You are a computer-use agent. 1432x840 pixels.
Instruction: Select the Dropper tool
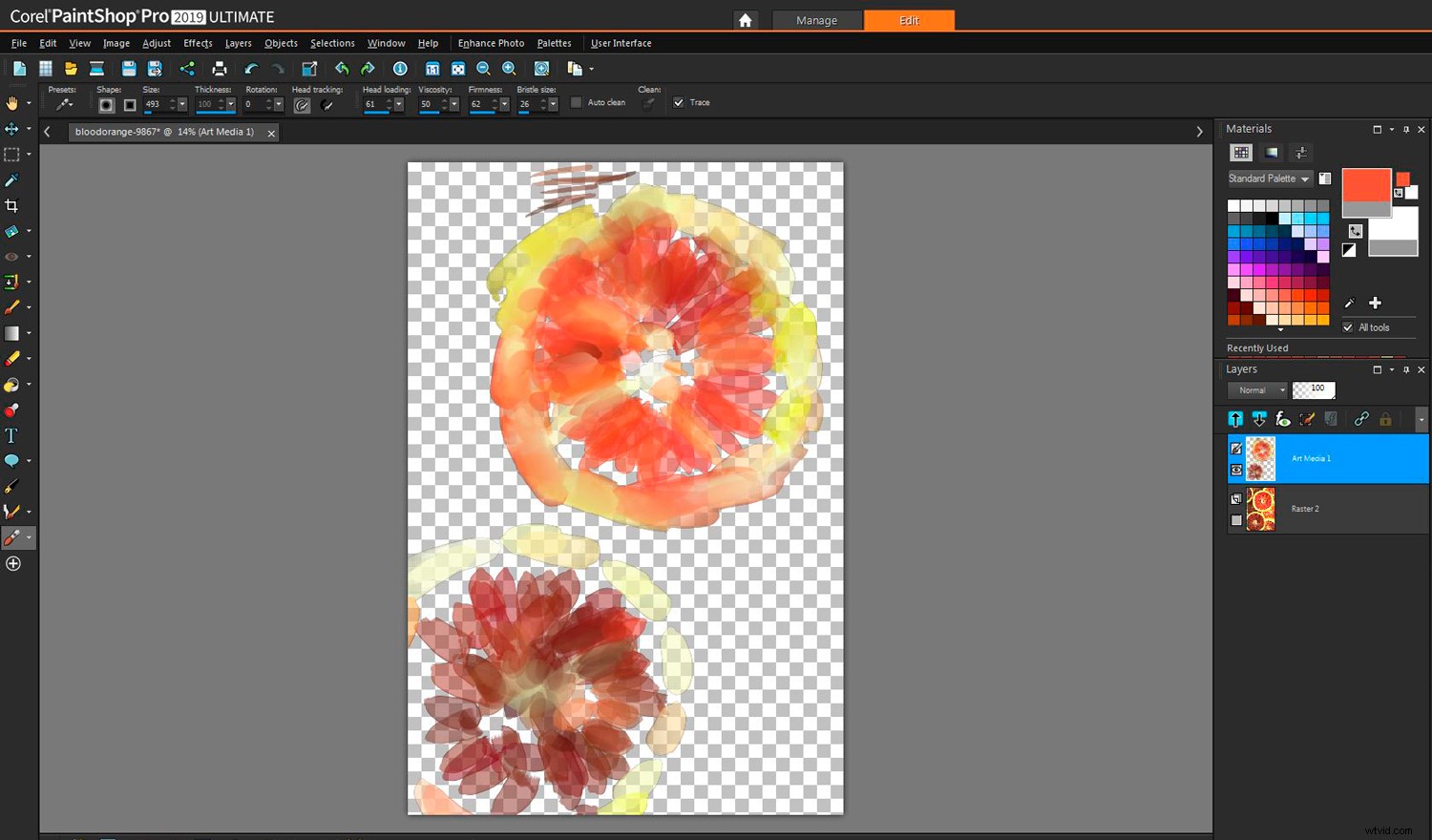12,179
